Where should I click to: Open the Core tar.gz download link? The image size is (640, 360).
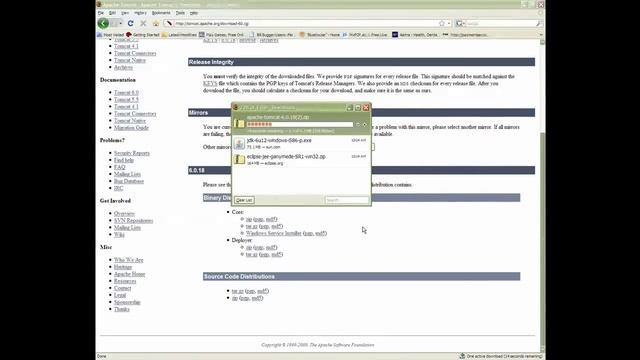(x=251, y=226)
